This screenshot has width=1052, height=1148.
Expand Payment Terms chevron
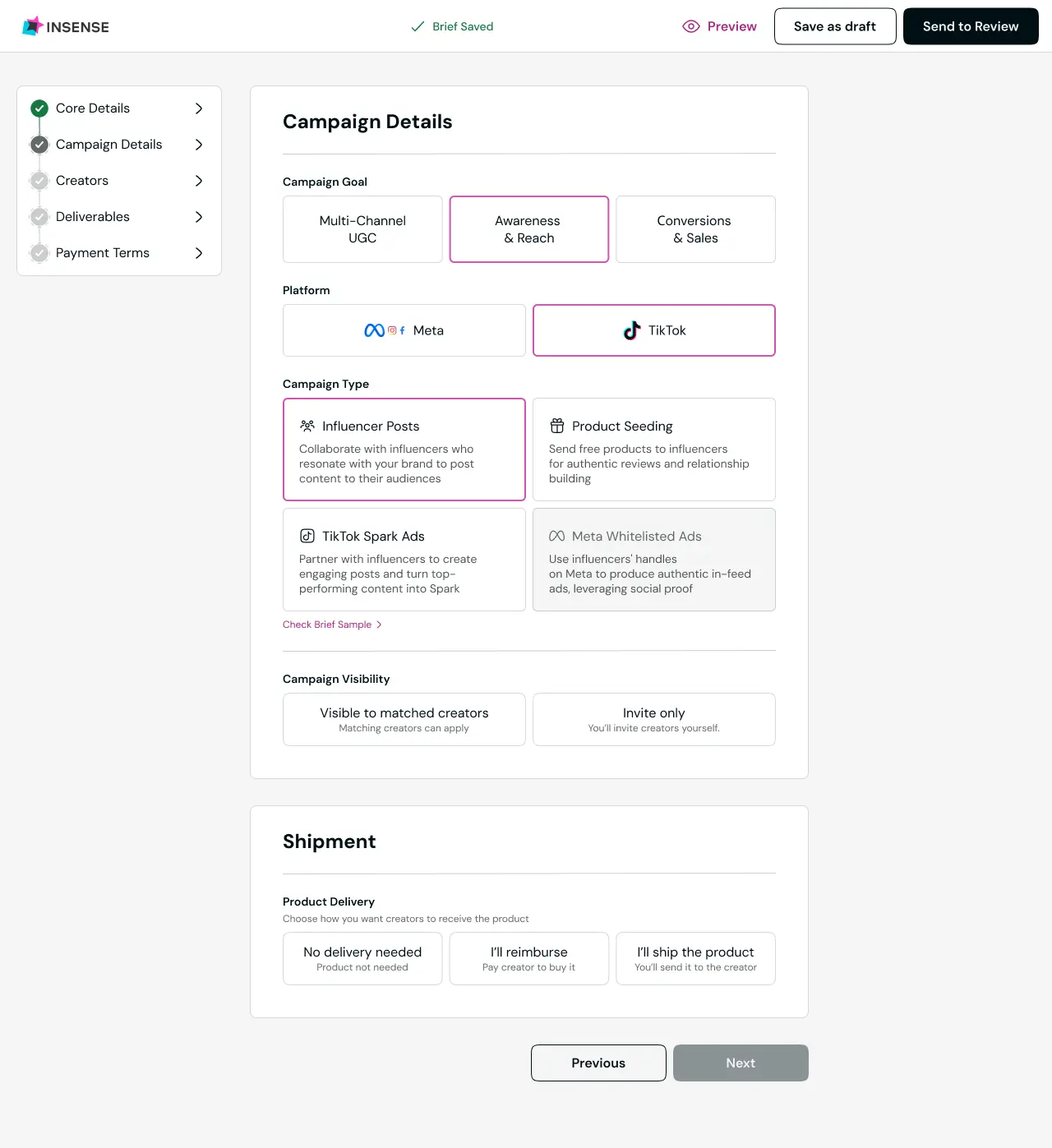[x=199, y=253]
